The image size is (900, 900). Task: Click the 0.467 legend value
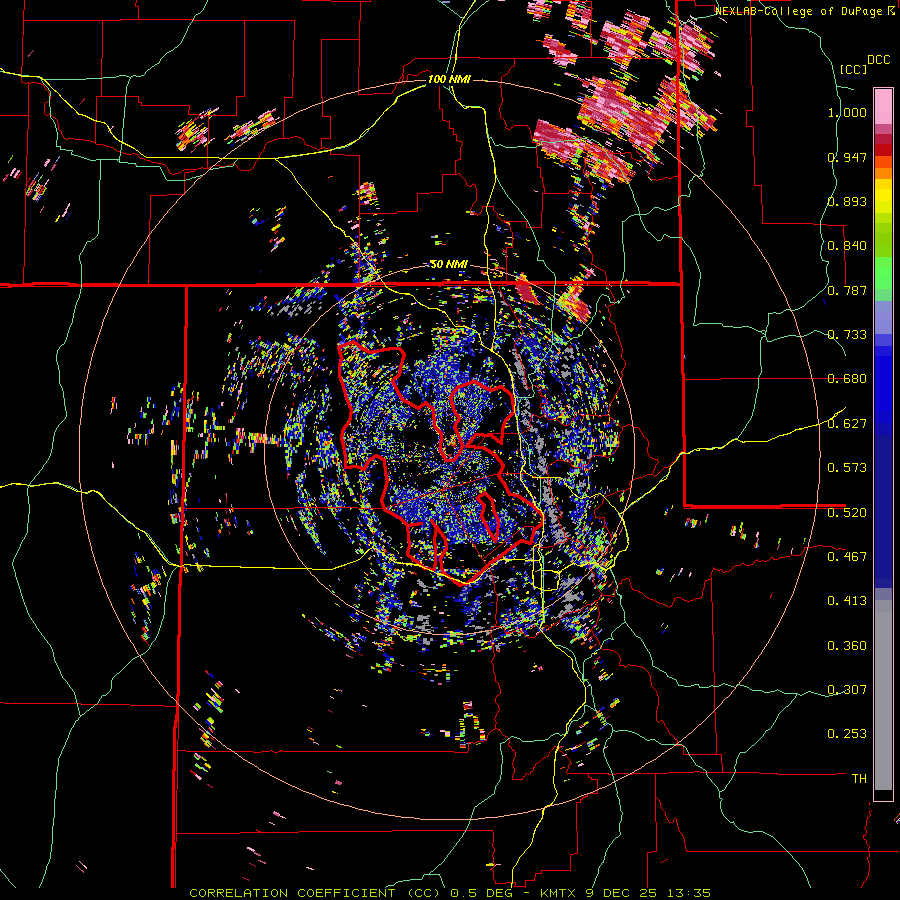tap(847, 556)
